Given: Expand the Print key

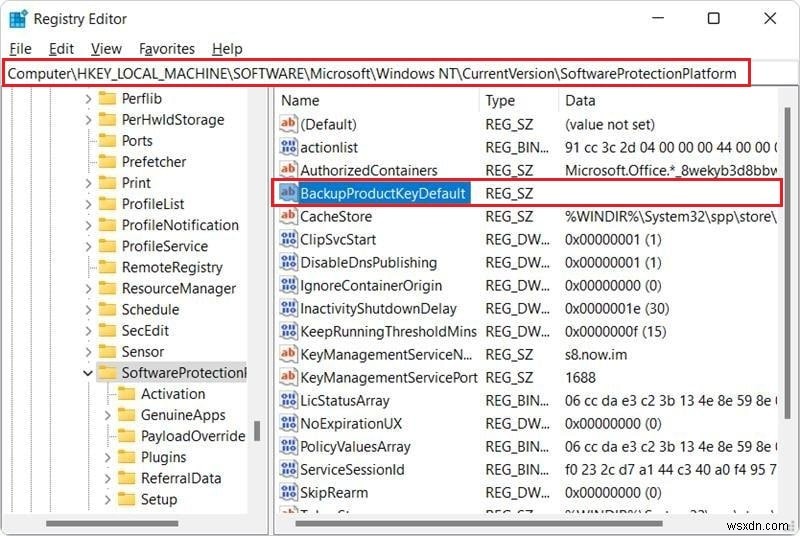Looking at the screenshot, I should coord(88,183).
